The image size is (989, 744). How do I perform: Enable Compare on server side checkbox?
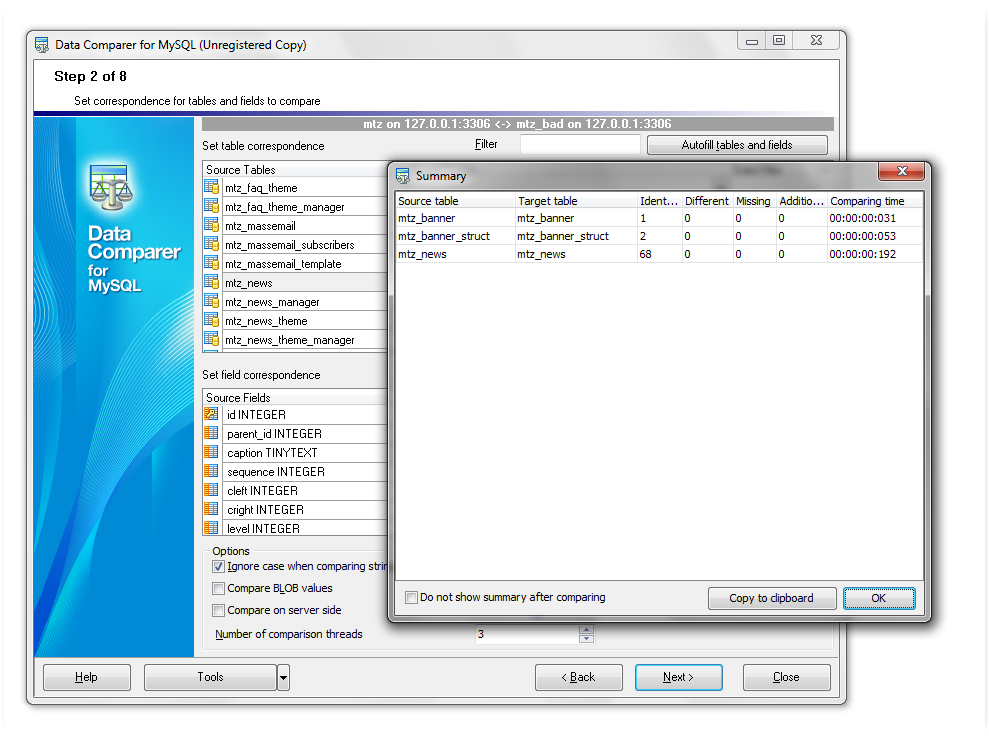pyautogui.click(x=218, y=610)
